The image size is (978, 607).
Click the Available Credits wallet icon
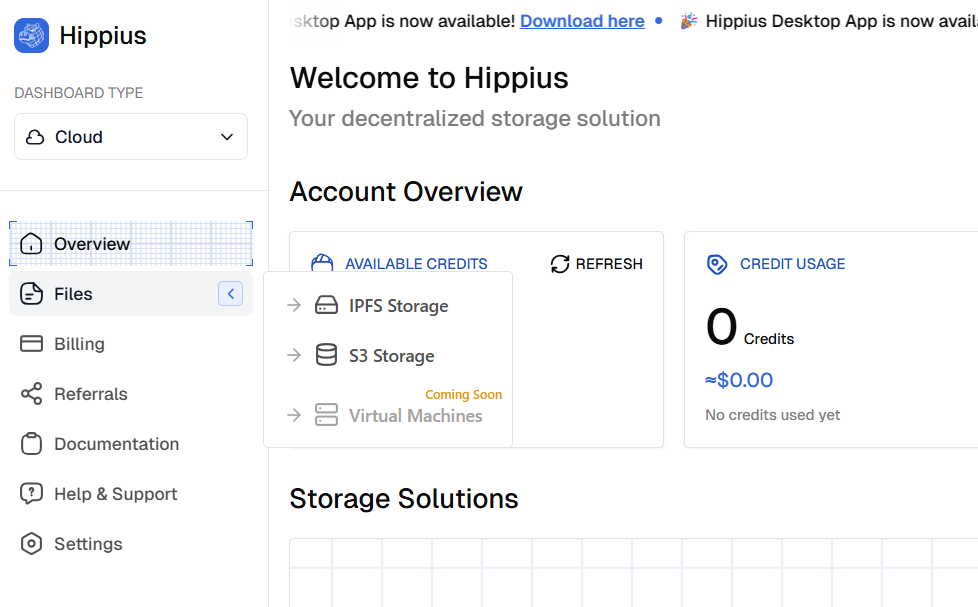tap(322, 264)
